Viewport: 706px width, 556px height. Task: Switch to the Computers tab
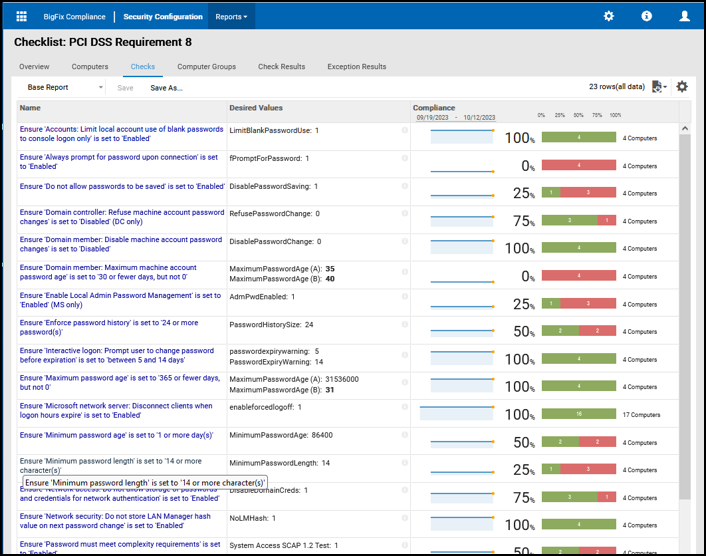point(90,67)
